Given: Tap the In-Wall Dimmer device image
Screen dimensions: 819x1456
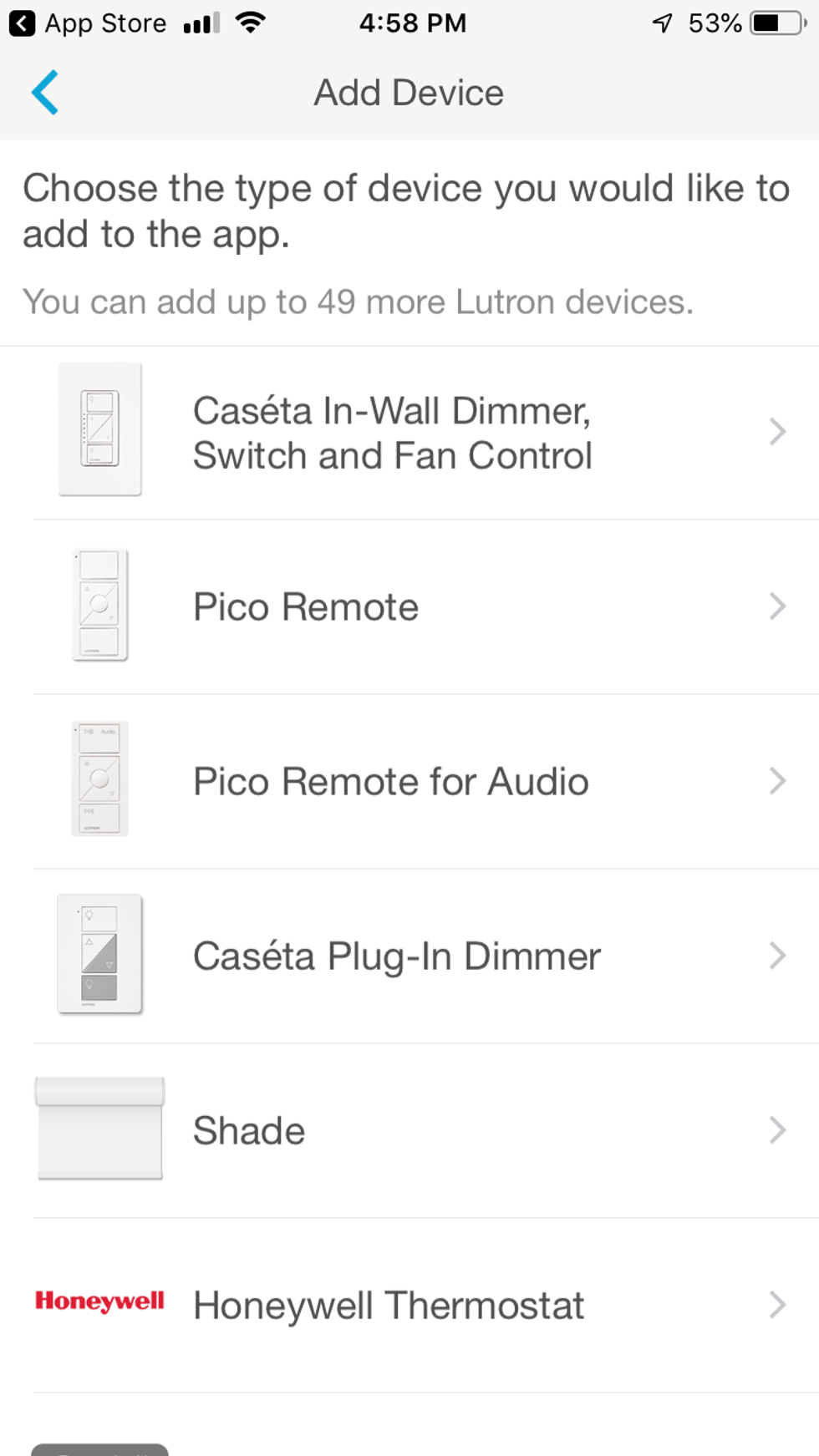Looking at the screenshot, I should (100, 429).
